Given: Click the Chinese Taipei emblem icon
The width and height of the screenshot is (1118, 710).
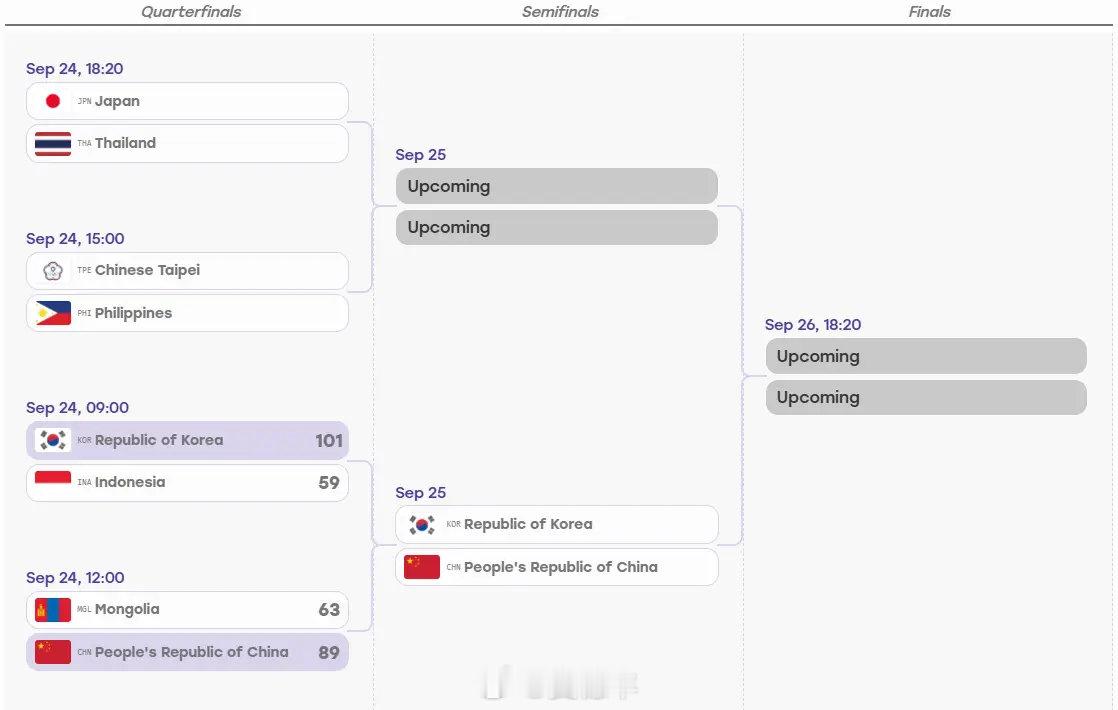Looking at the screenshot, I should click(x=53, y=271).
